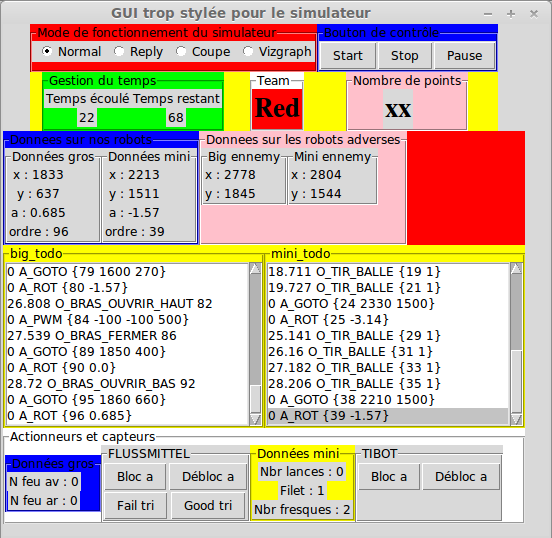The width and height of the screenshot is (552, 538).
Task: Click Mini ennemy x : 2804
Action: coord(316,175)
